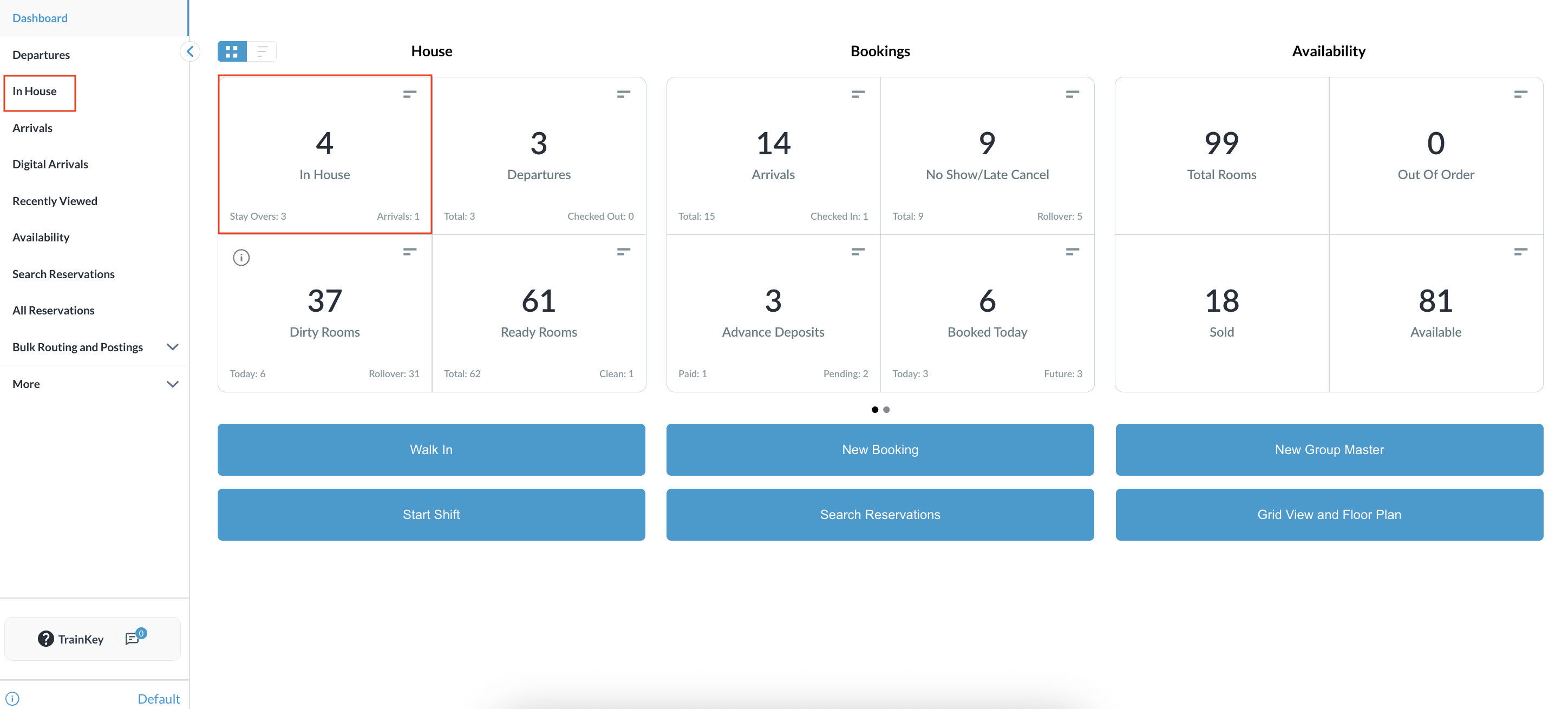Go to Search Reservations sidebar item

click(x=63, y=274)
